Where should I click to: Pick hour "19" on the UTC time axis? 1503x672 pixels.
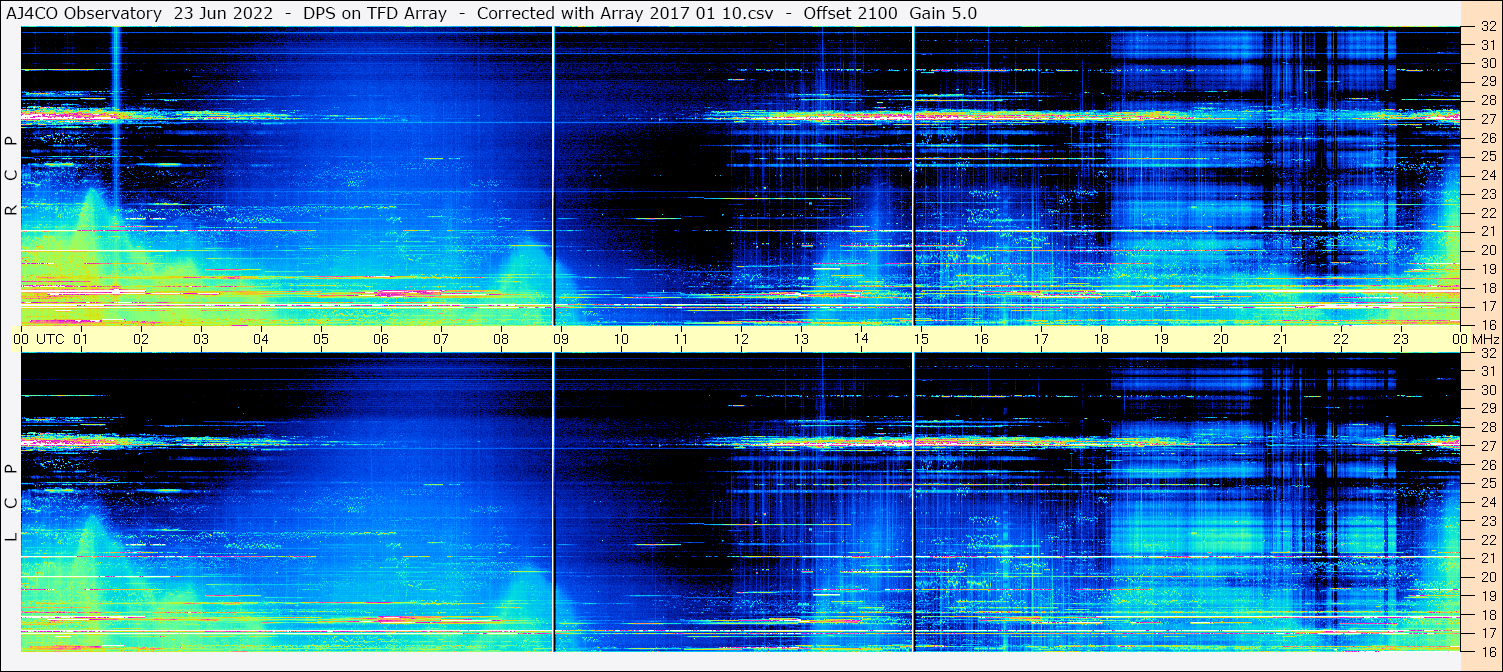(x=1161, y=339)
